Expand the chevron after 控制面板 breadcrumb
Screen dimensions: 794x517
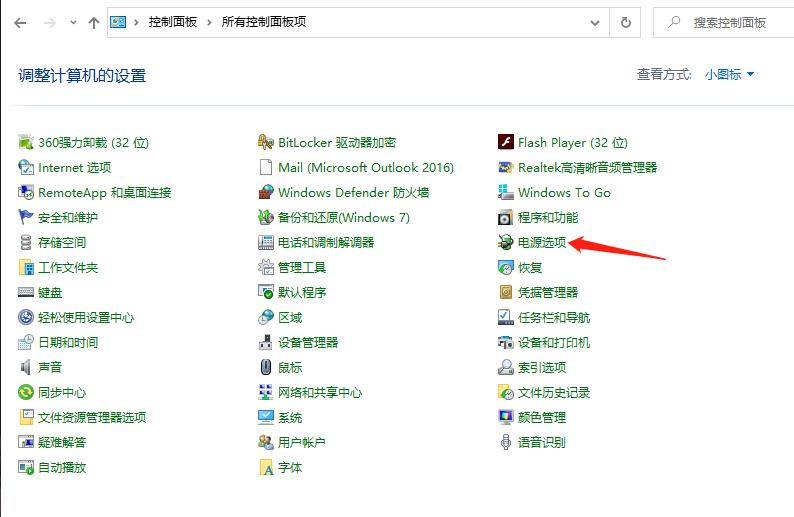coord(209,23)
